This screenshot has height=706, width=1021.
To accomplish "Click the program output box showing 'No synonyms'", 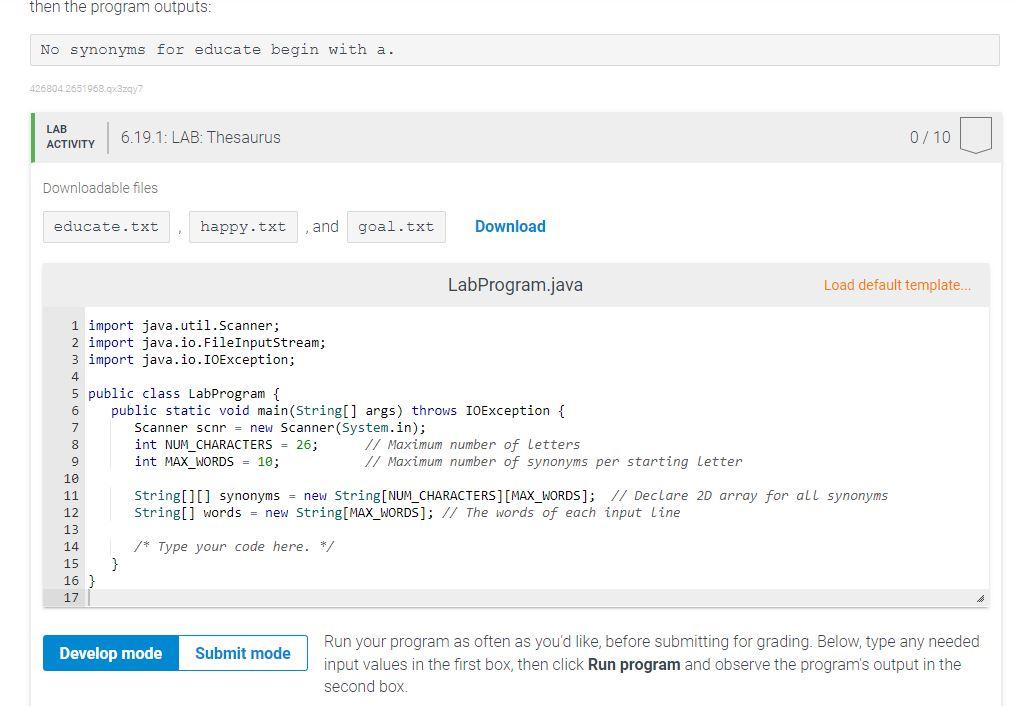I will click(516, 49).
